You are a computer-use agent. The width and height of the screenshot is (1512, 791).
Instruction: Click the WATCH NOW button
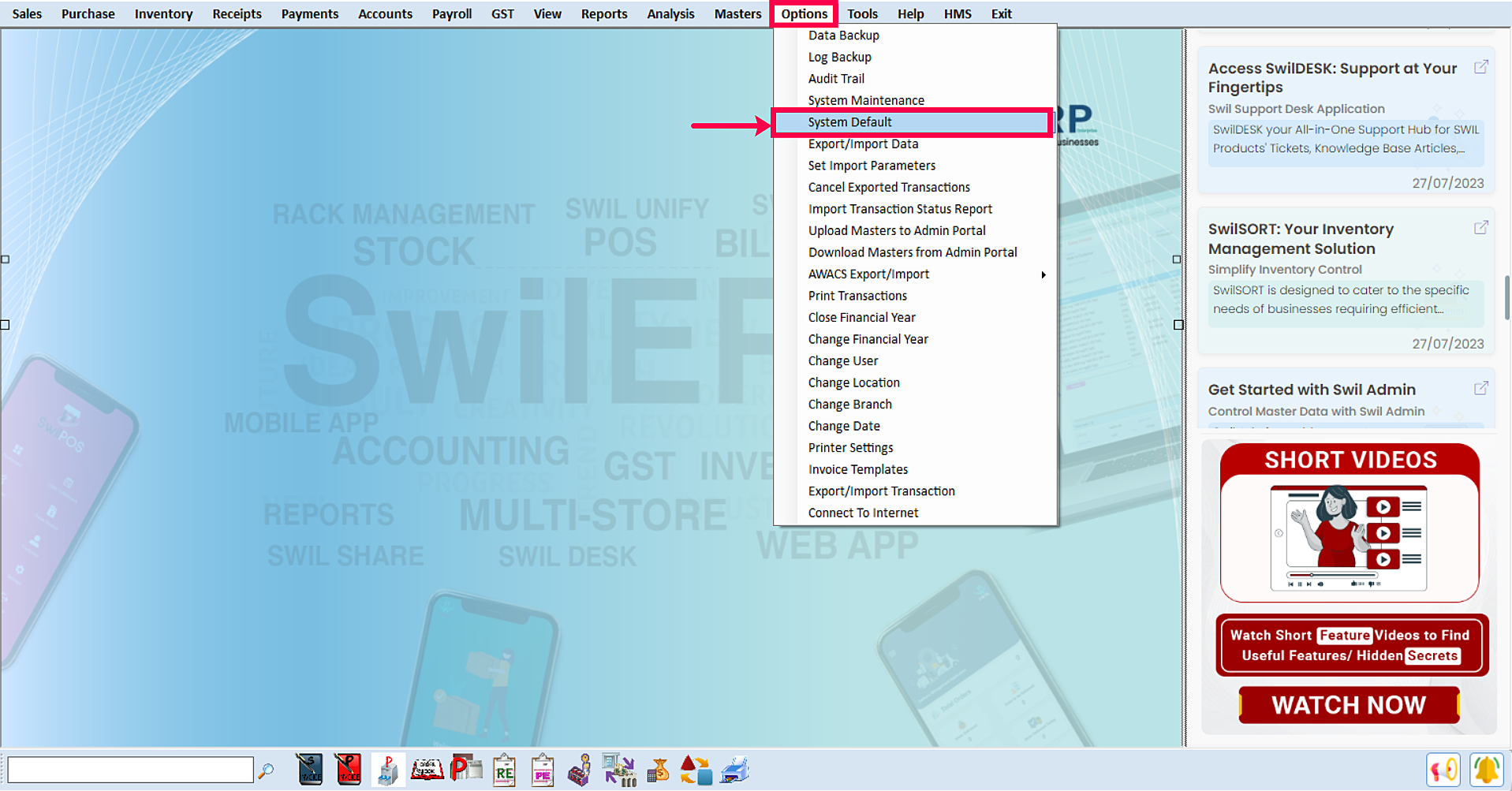coord(1349,704)
